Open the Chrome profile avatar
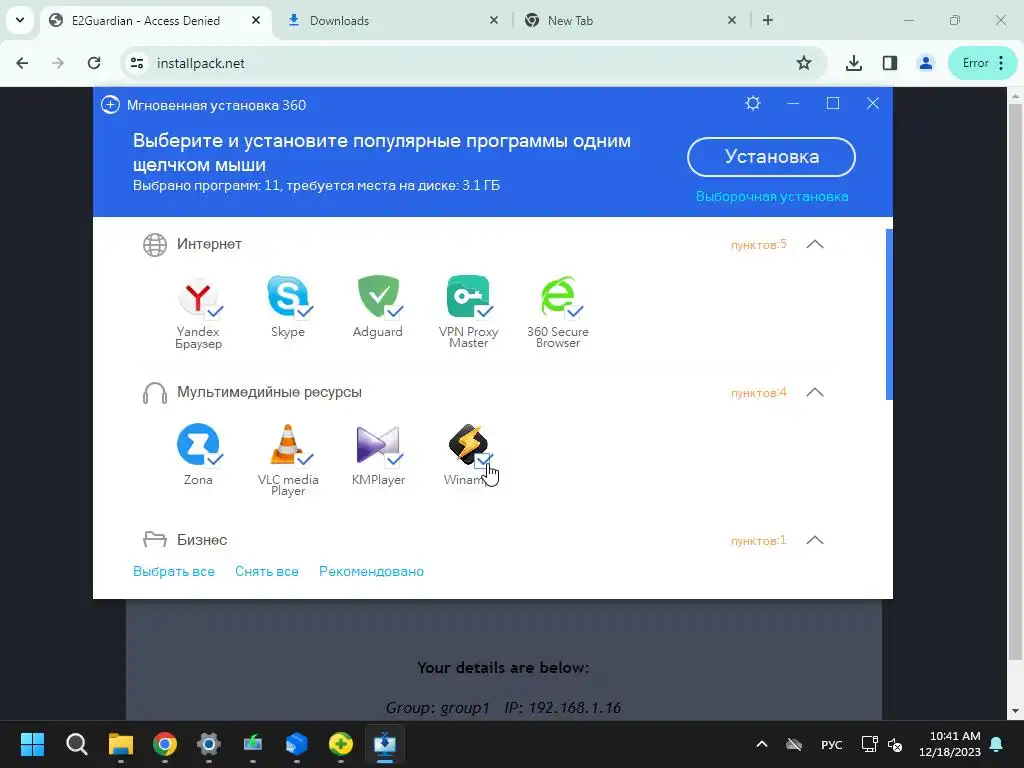The height and width of the screenshot is (768, 1024). 925,63
